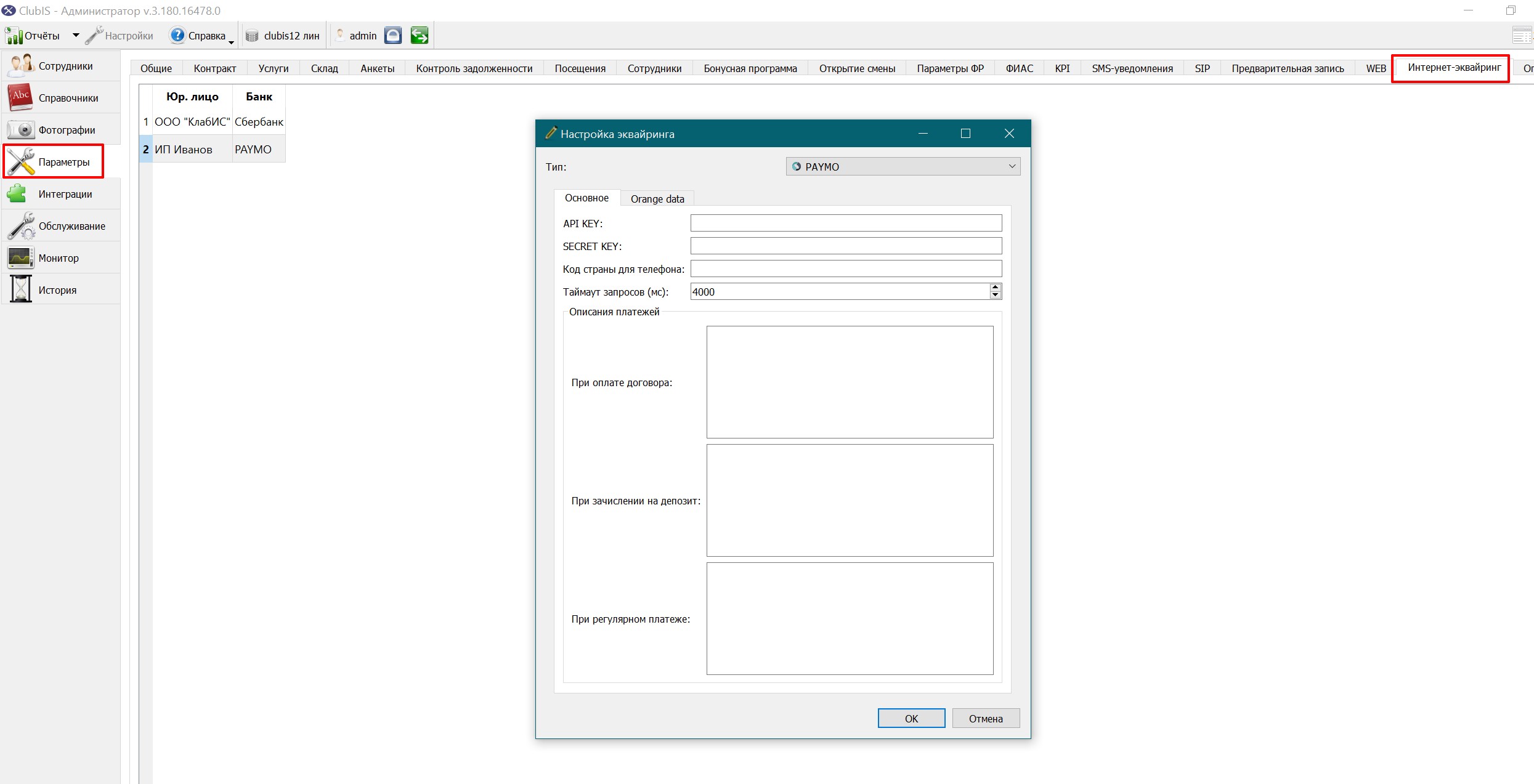Confirm the dialog with OK
This screenshot has height=784, width=1534.
(x=911, y=718)
